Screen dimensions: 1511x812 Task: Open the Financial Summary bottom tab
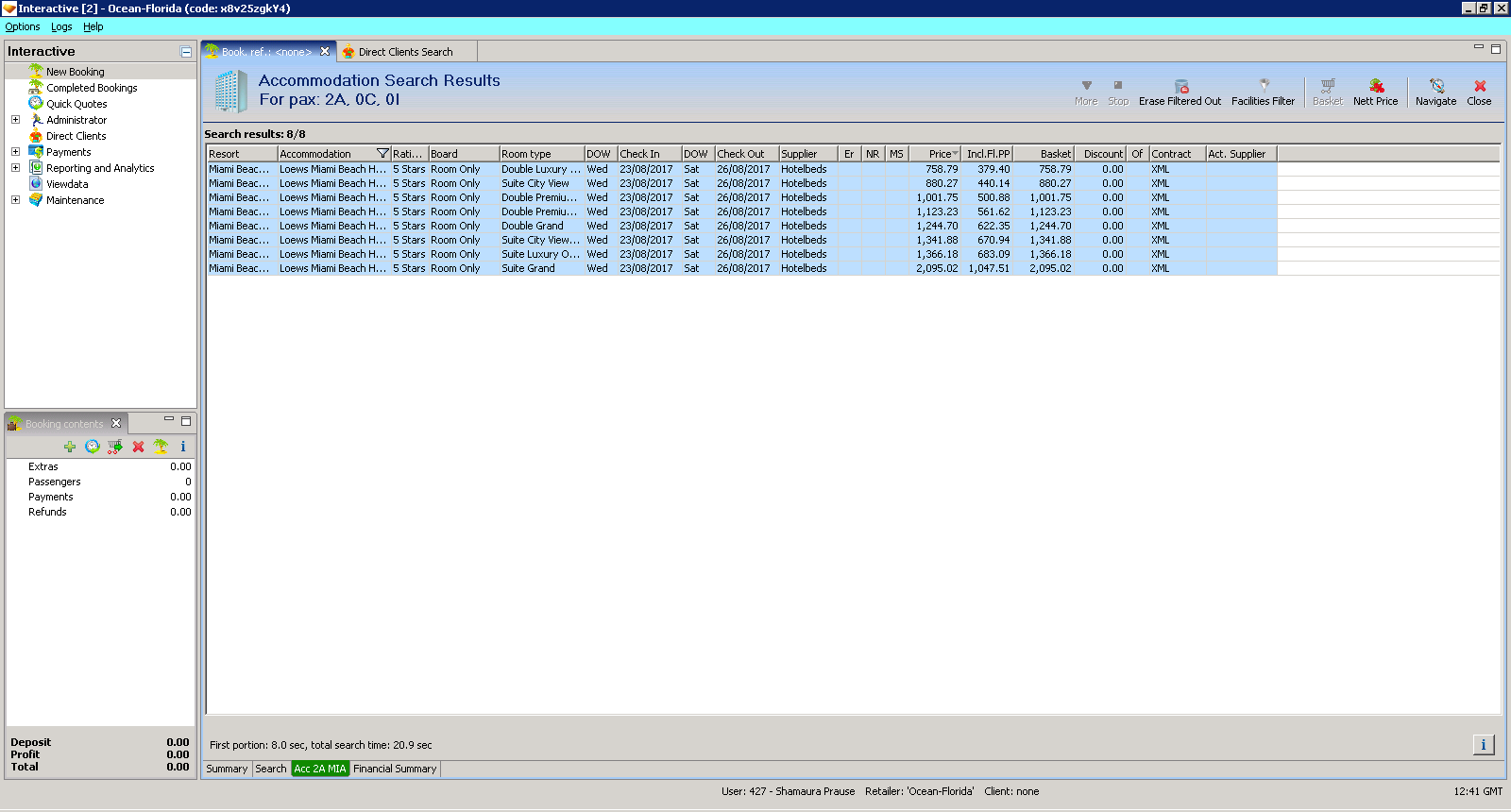coord(395,769)
